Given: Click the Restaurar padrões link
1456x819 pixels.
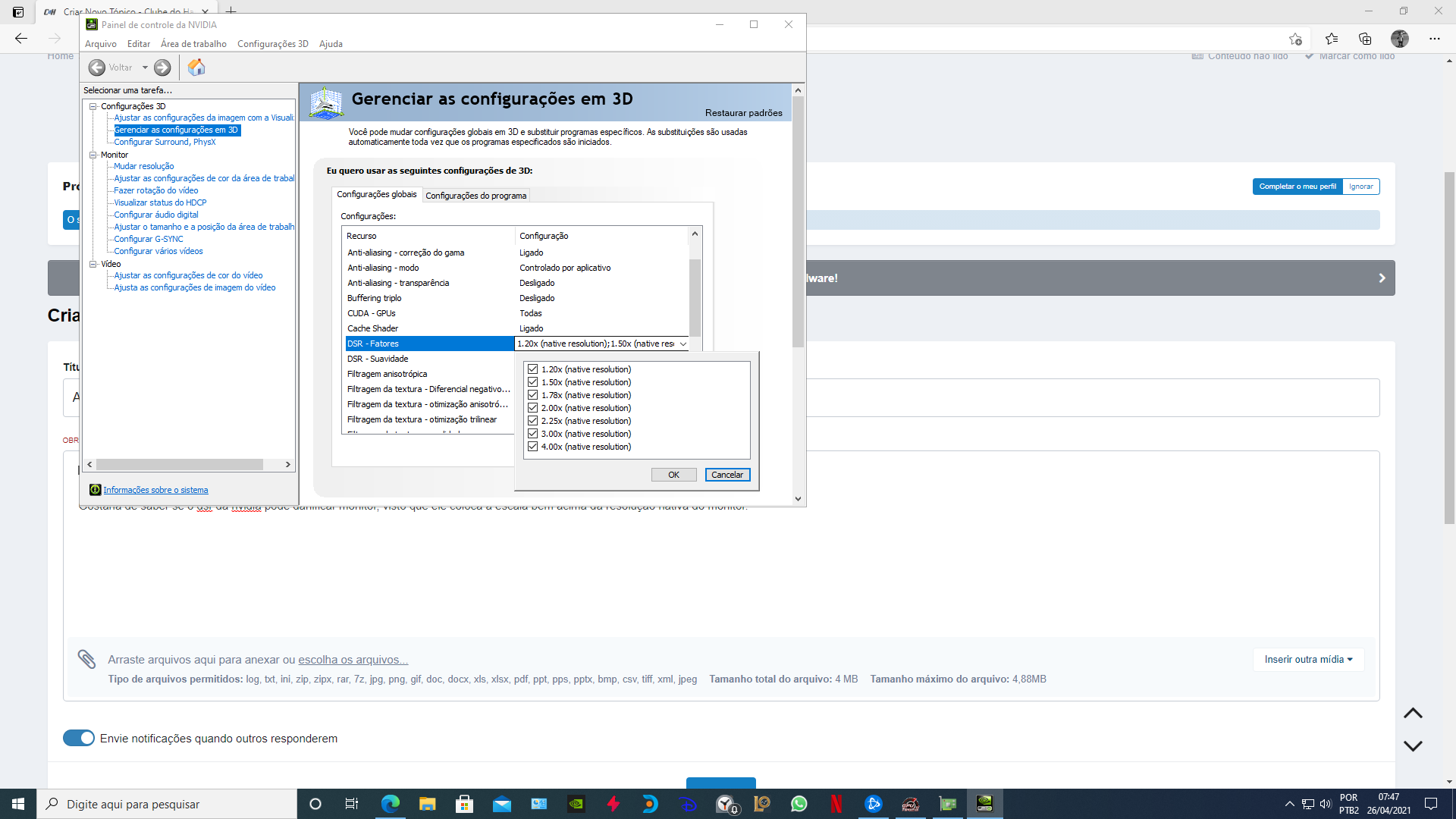Looking at the screenshot, I should (743, 113).
